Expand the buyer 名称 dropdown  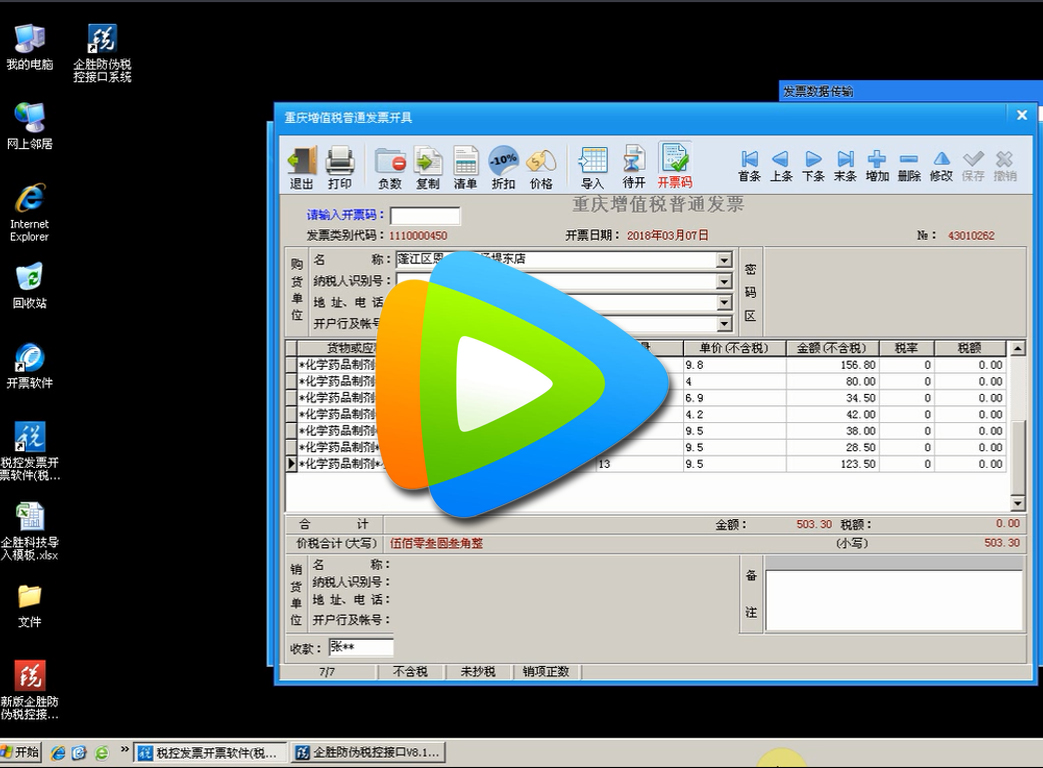(x=724, y=260)
